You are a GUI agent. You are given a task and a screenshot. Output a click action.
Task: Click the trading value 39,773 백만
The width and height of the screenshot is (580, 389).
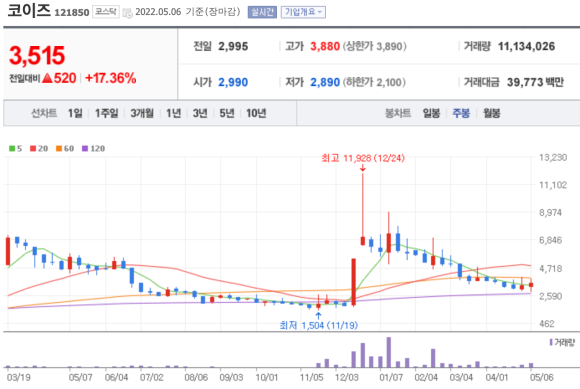(535, 82)
